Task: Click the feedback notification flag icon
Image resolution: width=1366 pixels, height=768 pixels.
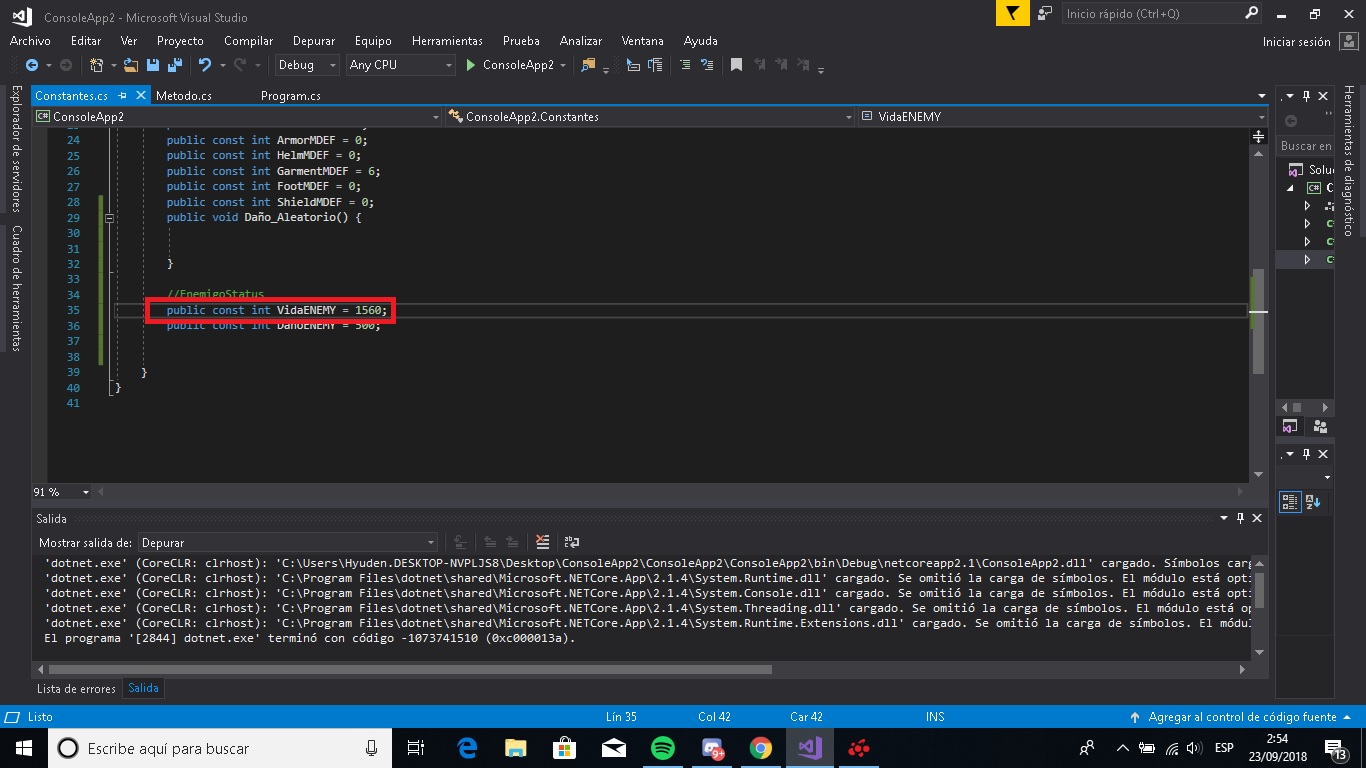Action: tap(1013, 13)
